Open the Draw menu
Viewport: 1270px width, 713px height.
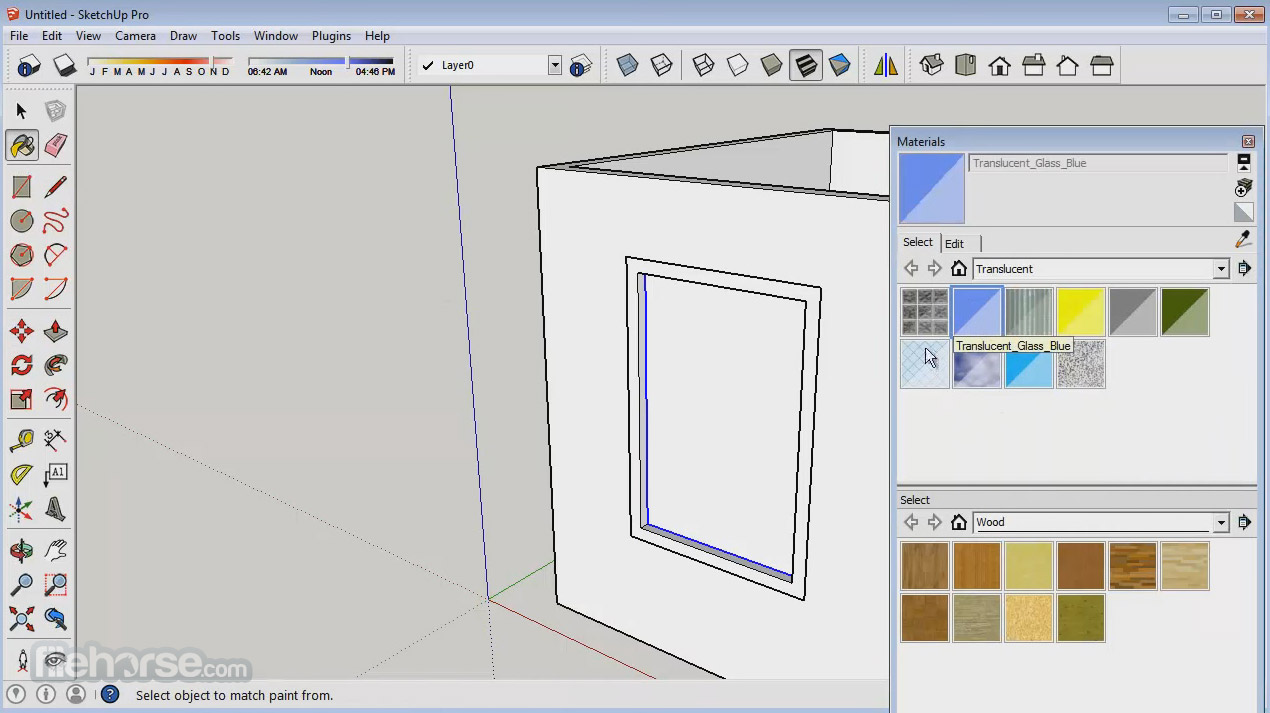pyautogui.click(x=183, y=36)
